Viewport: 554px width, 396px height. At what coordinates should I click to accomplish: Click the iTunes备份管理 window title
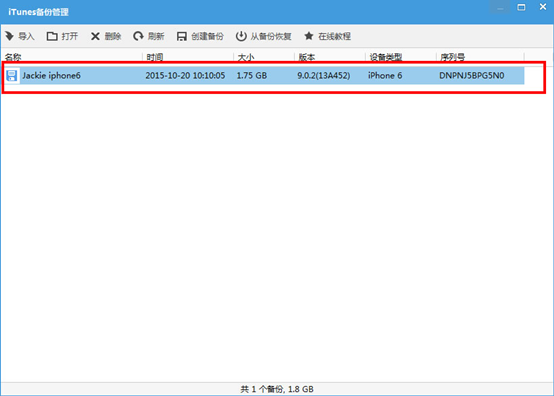[39, 12]
